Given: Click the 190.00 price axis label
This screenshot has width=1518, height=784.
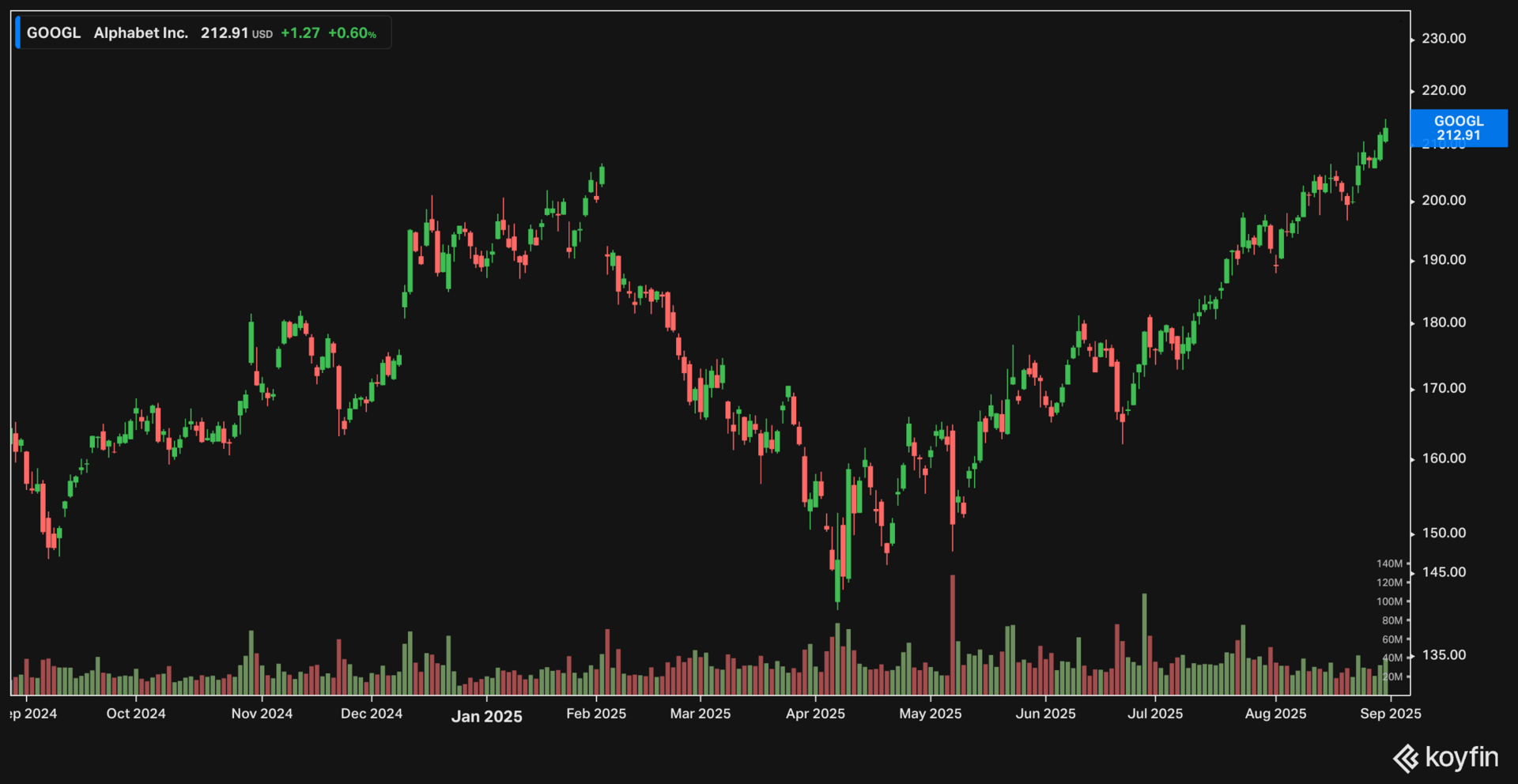Looking at the screenshot, I should 1444,260.
